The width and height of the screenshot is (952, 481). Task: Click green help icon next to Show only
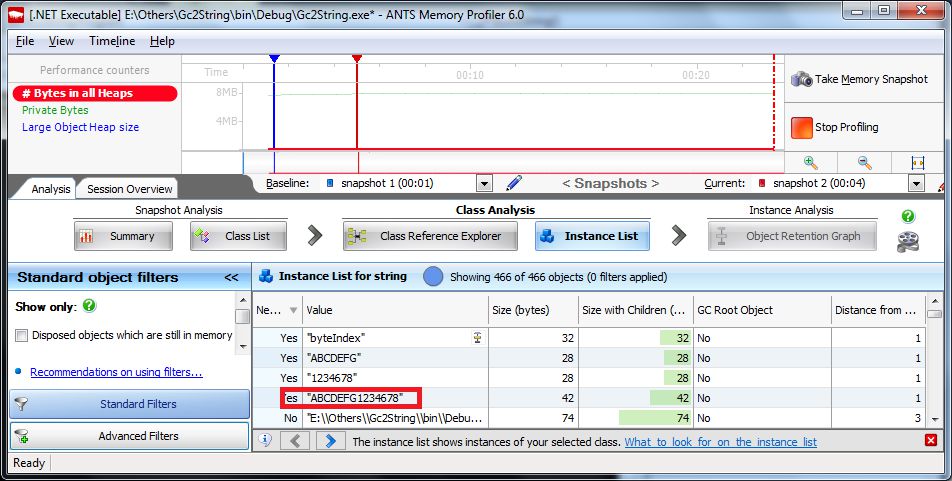pyautogui.click(x=89, y=305)
